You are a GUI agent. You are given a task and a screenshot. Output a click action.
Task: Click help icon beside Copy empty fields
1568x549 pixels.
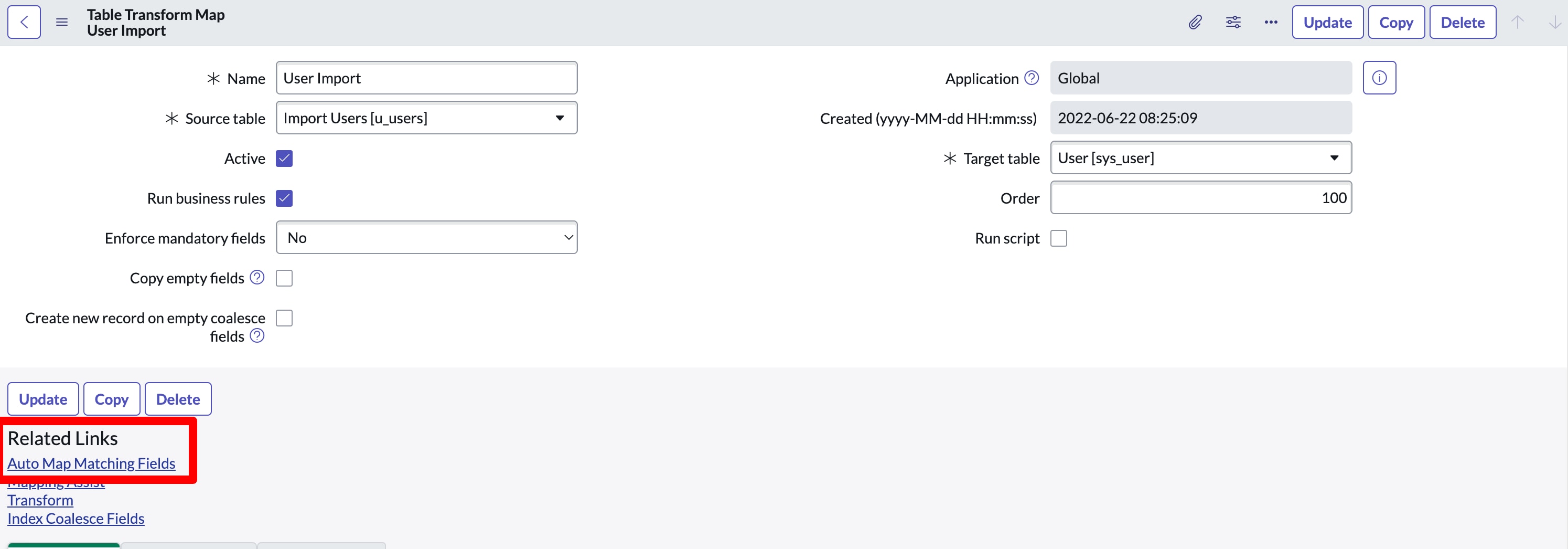[x=257, y=278]
